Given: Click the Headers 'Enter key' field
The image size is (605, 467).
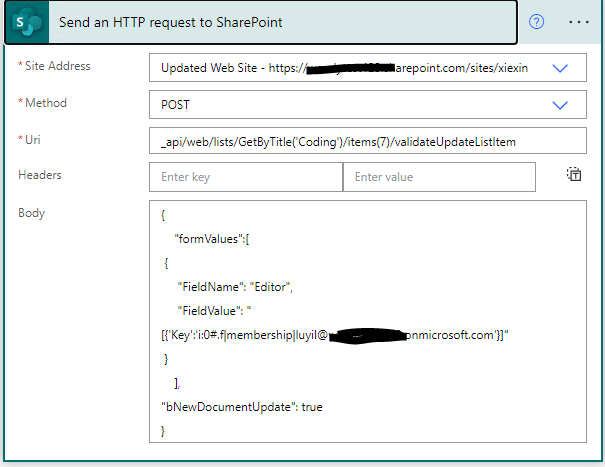Looking at the screenshot, I should pos(246,177).
